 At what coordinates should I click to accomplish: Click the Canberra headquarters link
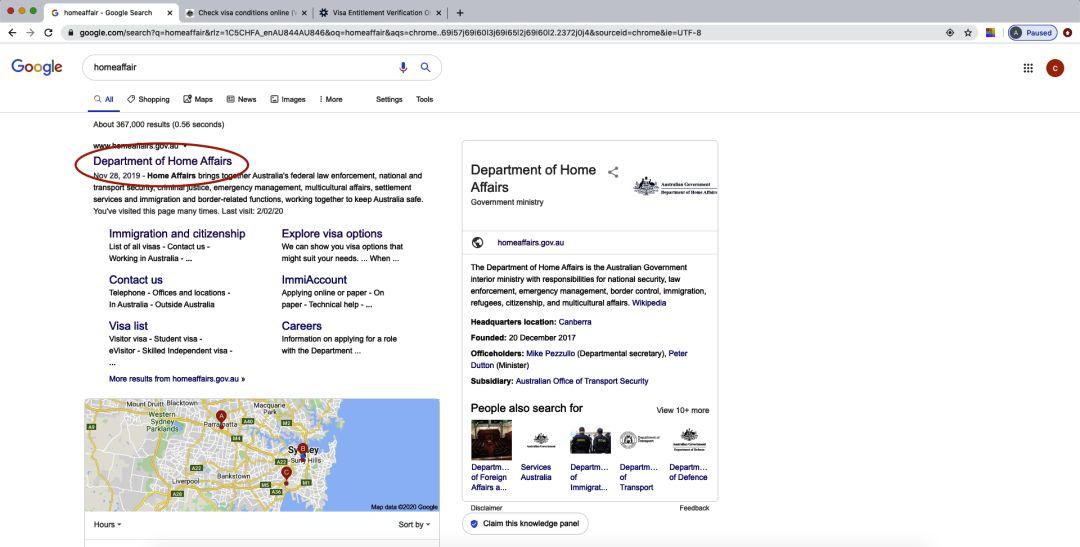tap(574, 322)
